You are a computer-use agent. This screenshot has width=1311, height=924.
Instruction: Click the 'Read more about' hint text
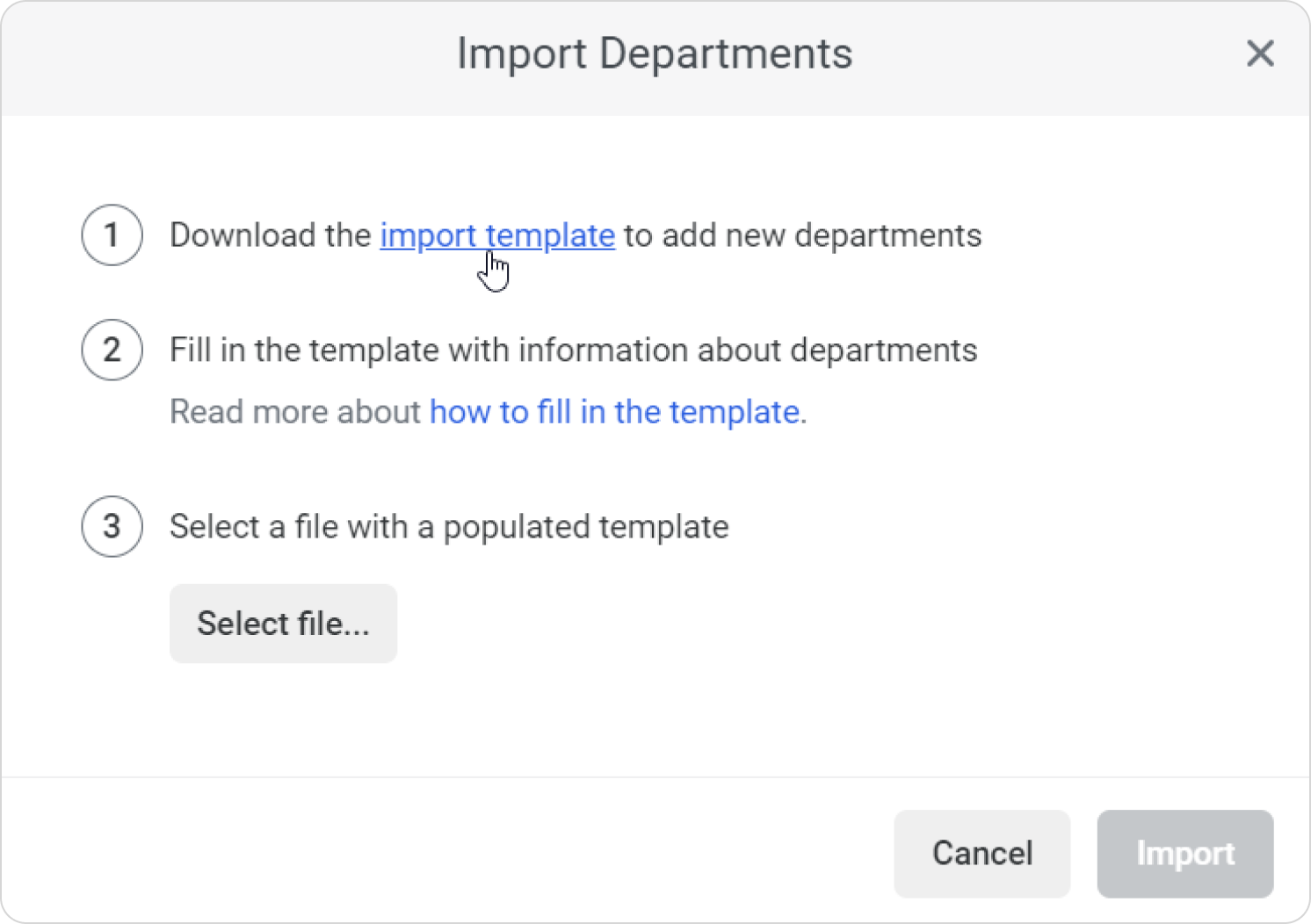click(294, 412)
